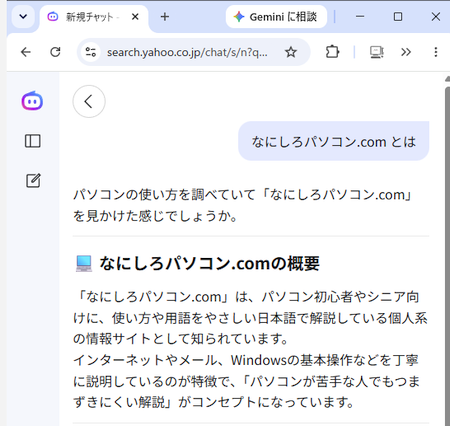The height and width of the screenshot is (426, 450).
Task: Open a new browser tab
Action: (165, 17)
